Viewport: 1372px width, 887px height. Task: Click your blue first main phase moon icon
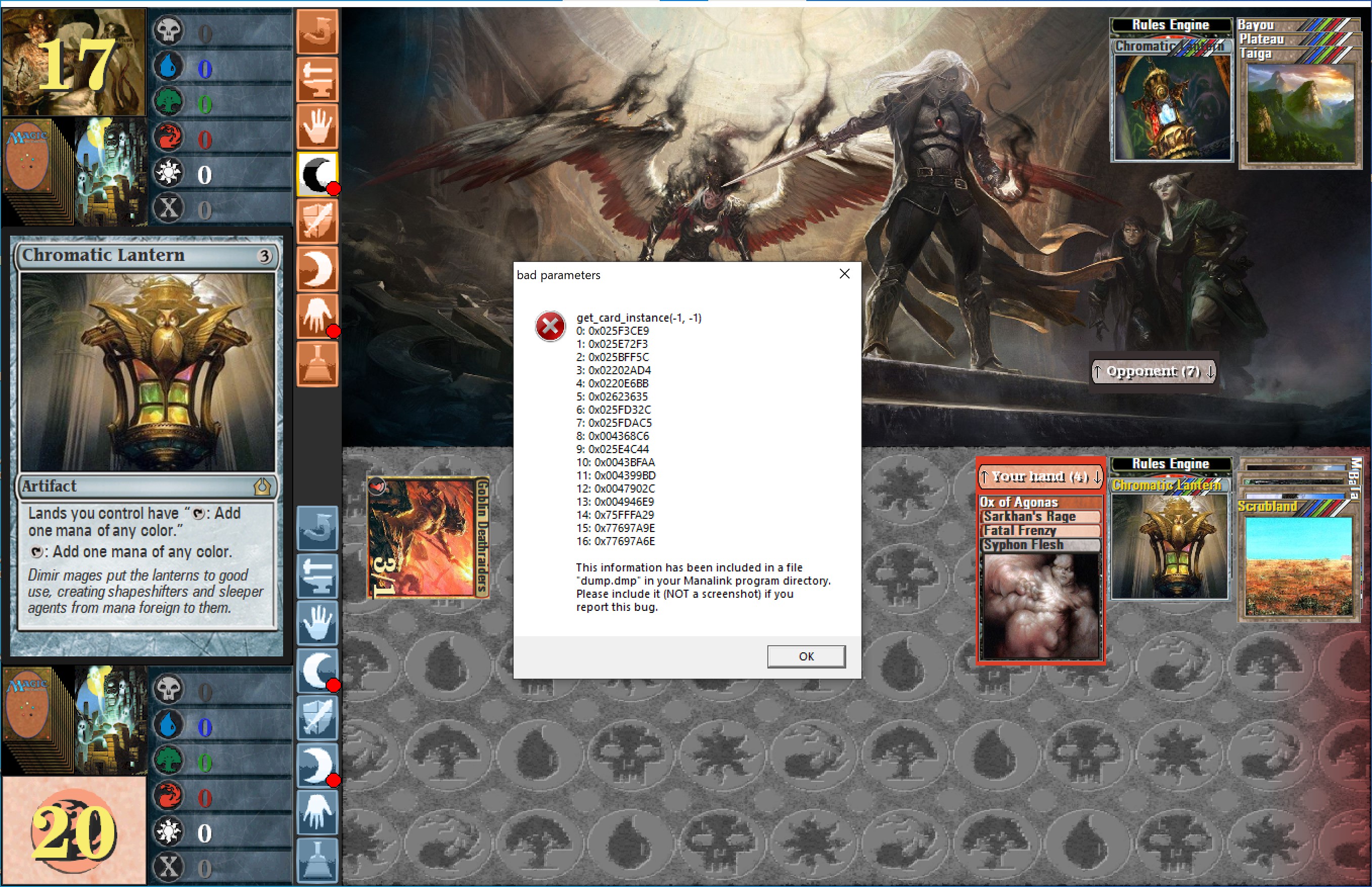317,671
